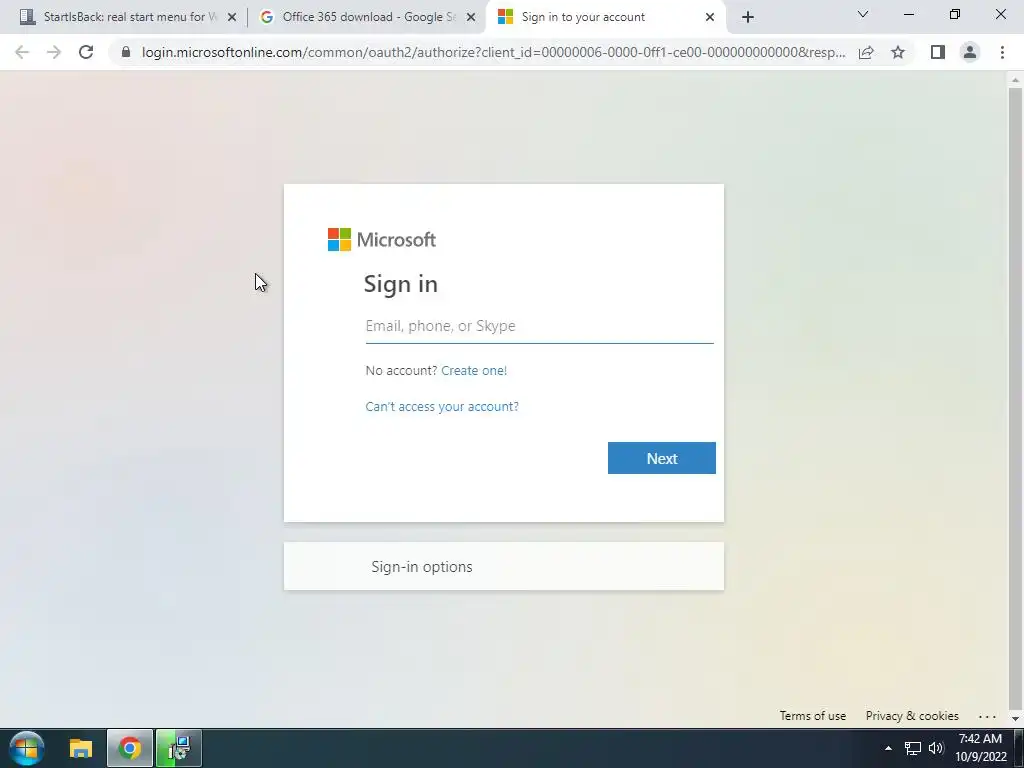1024x768 pixels.
Task: Open the tab search chevron
Action: (x=863, y=14)
